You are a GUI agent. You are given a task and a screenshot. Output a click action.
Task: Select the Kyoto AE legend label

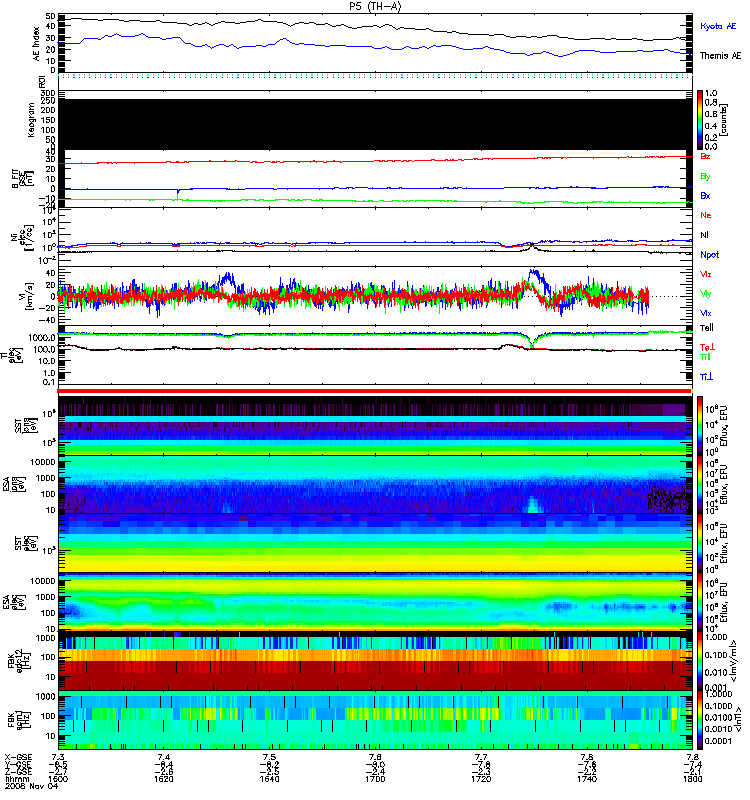[718, 26]
